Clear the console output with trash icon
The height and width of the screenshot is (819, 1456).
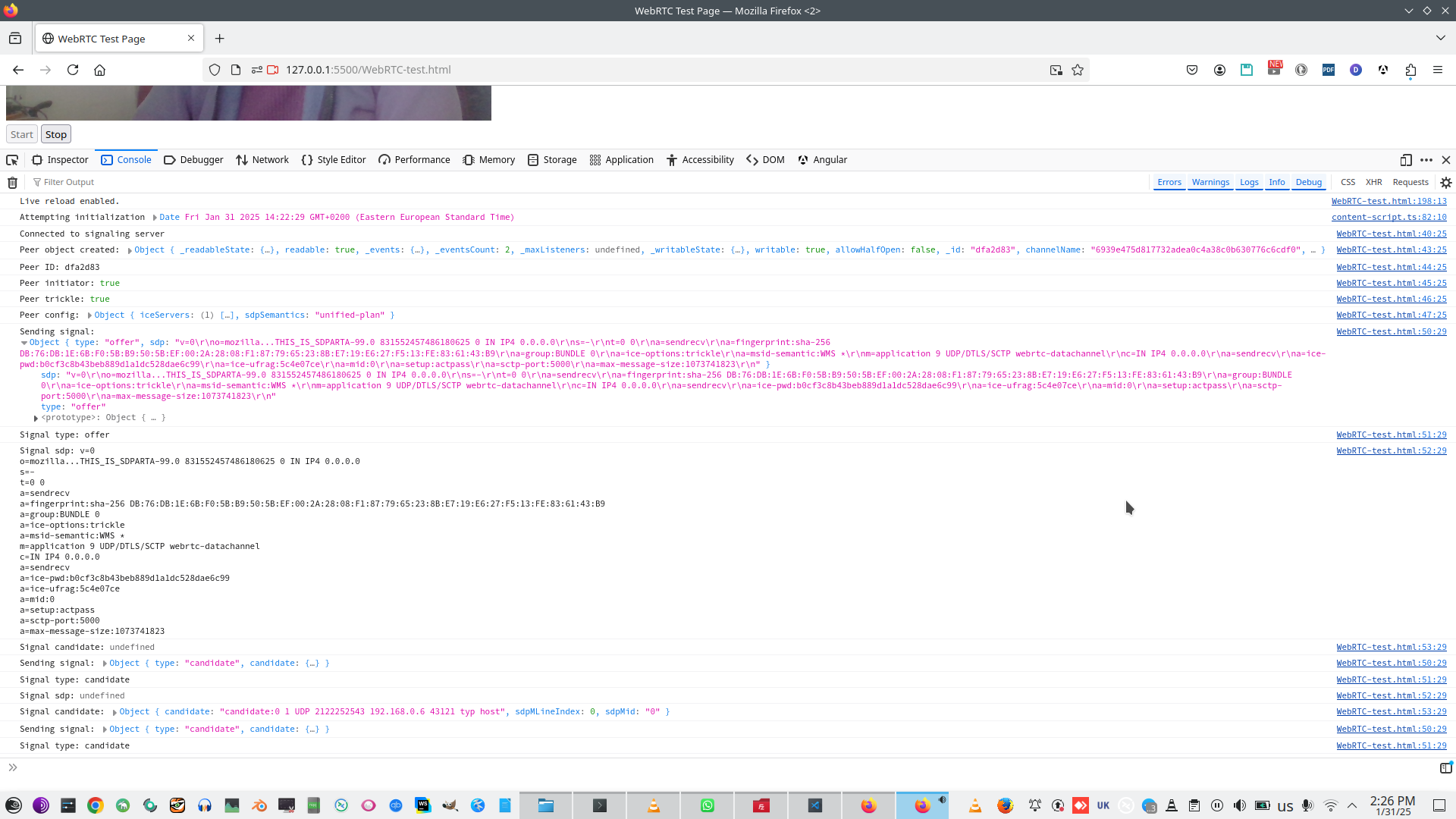pos(12,182)
